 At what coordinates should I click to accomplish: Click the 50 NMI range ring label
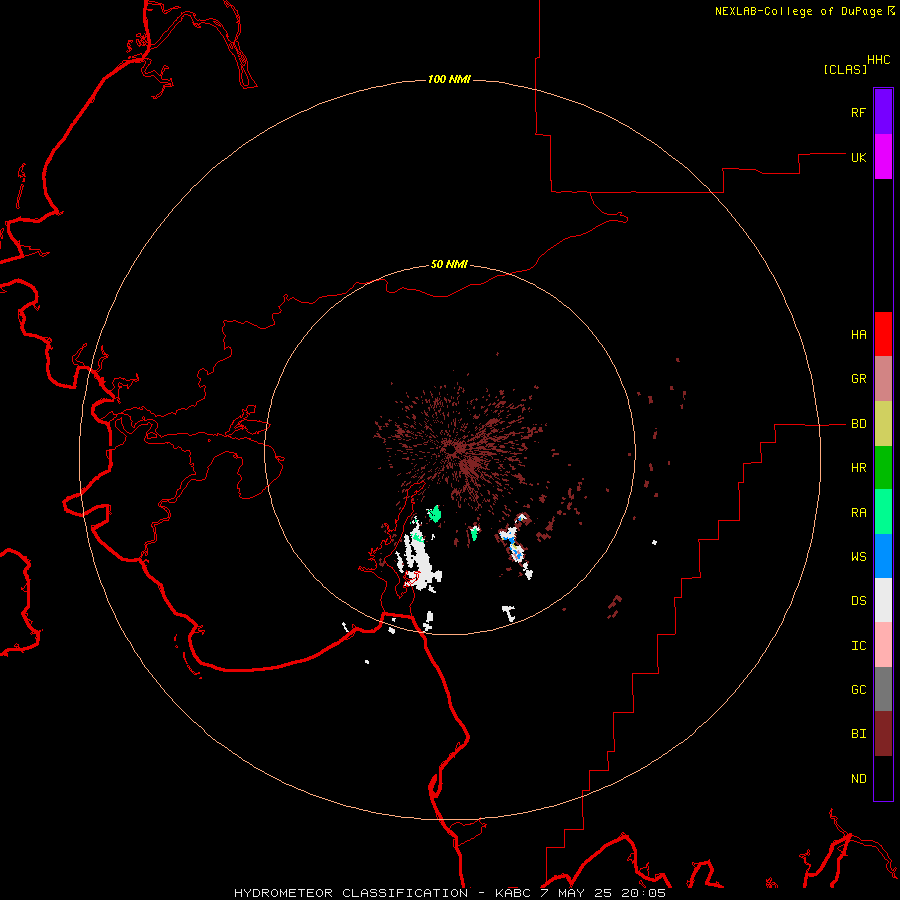(449, 265)
